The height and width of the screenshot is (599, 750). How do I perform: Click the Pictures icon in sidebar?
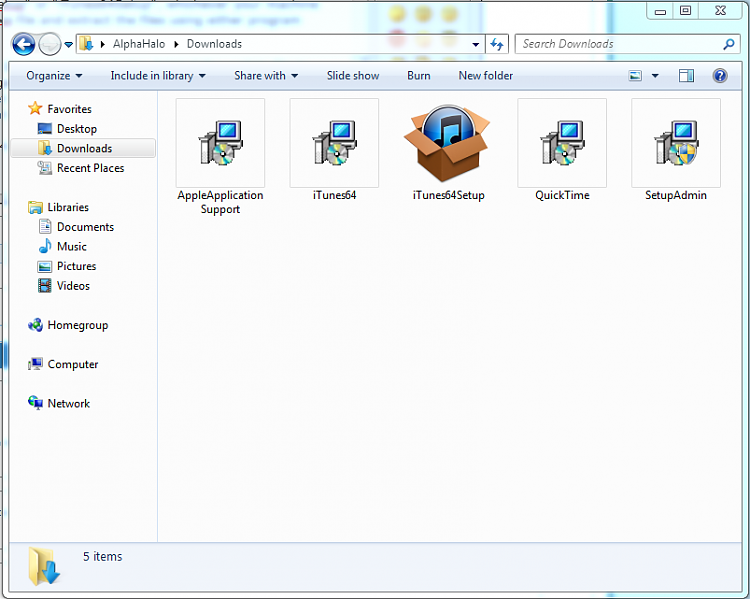(44, 266)
